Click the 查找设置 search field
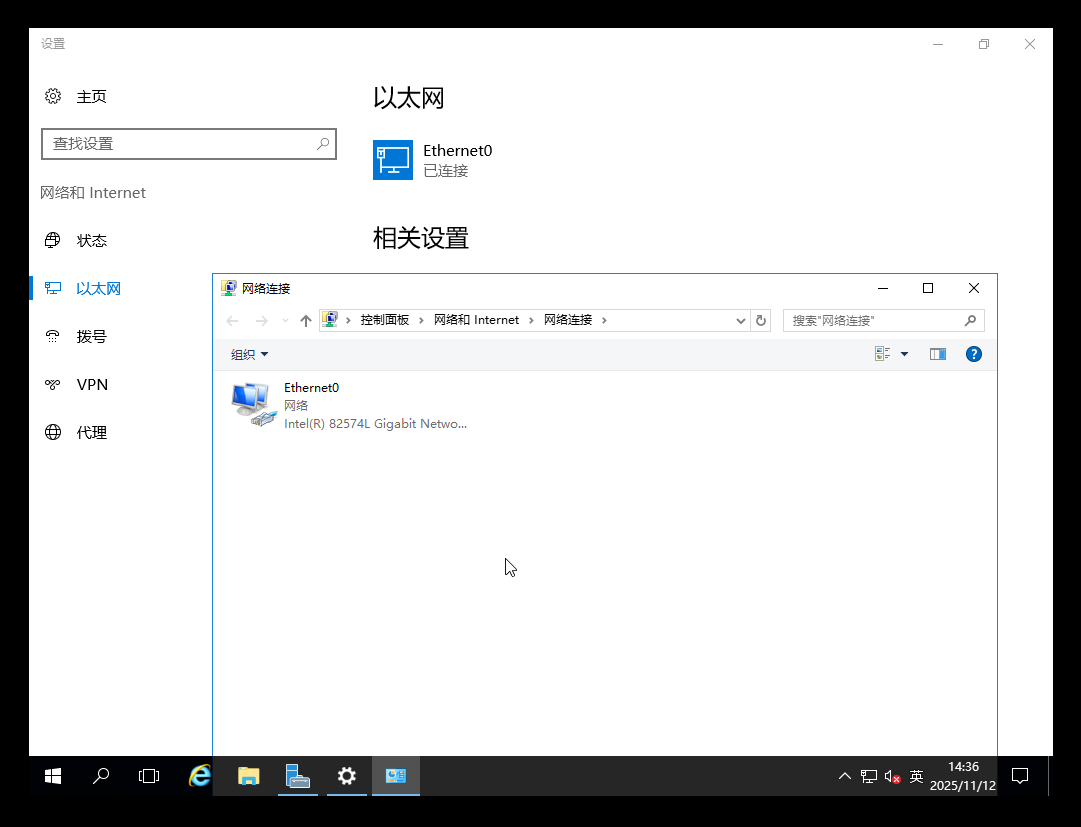This screenshot has width=1081, height=827. click(x=189, y=143)
